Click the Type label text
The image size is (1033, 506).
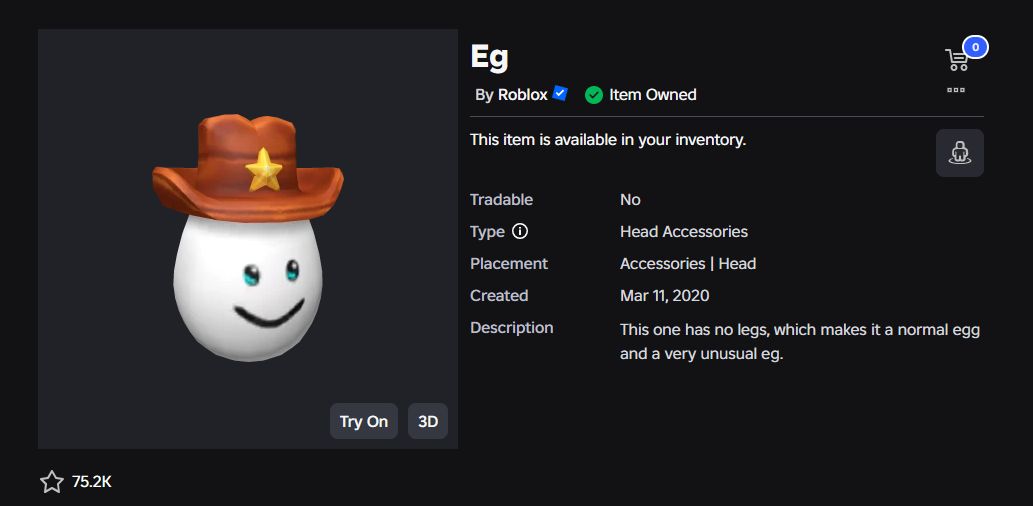pos(487,232)
